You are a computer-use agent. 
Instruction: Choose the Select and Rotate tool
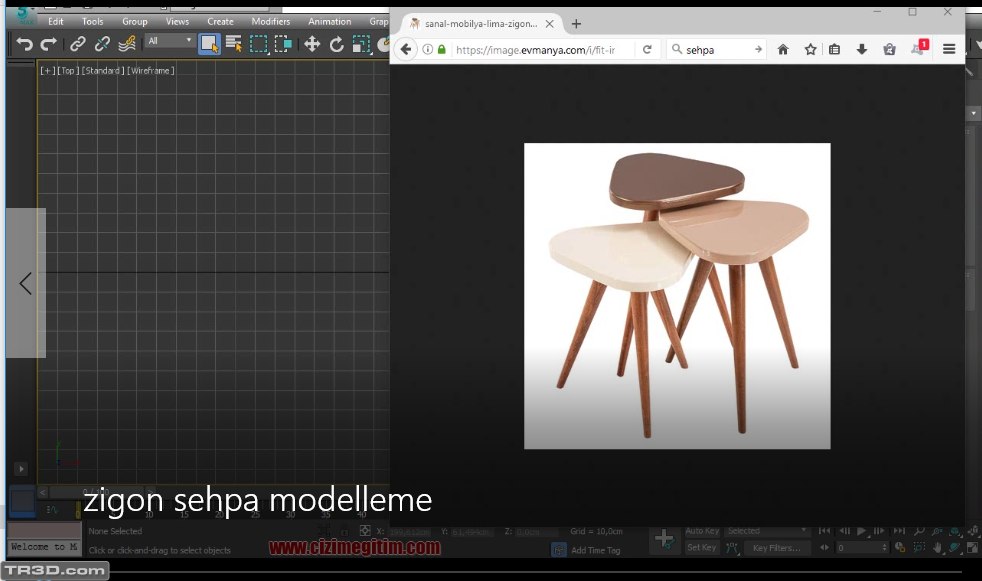(337, 44)
